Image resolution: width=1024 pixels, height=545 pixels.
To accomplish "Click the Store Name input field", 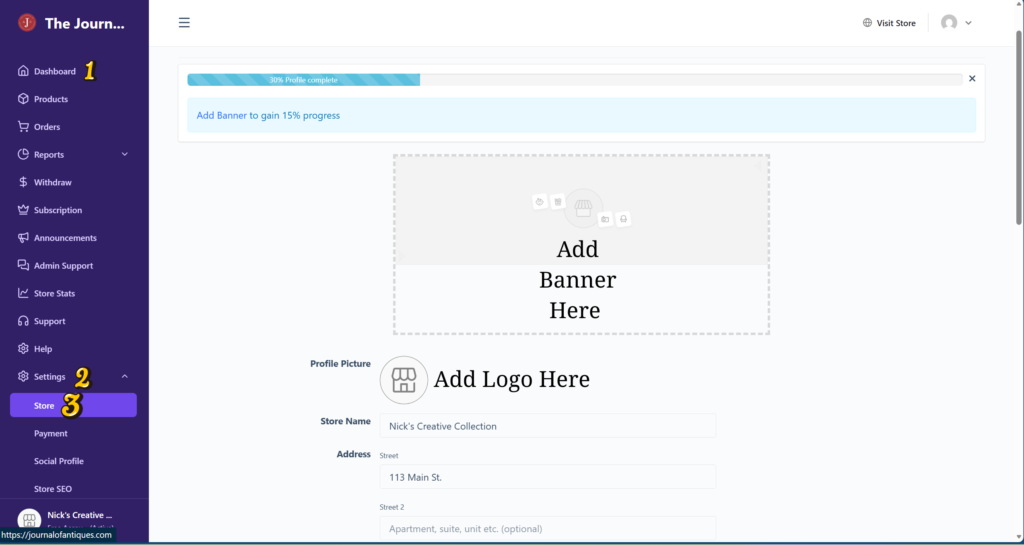I will pos(547,426).
